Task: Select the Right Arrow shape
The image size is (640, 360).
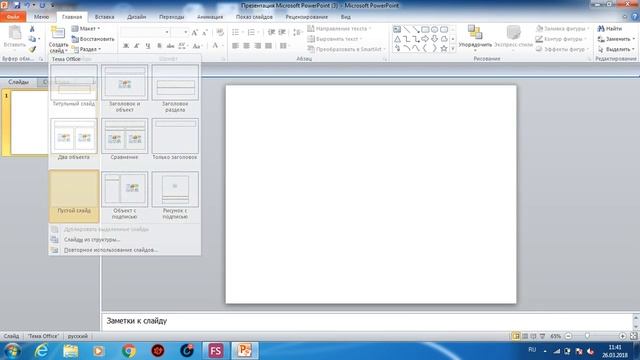Action: [x=425, y=39]
